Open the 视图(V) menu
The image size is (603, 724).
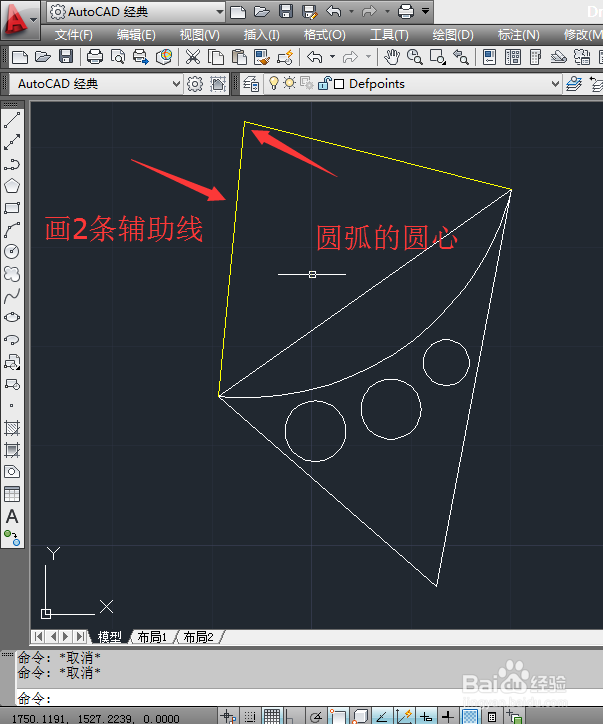(199, 35)
